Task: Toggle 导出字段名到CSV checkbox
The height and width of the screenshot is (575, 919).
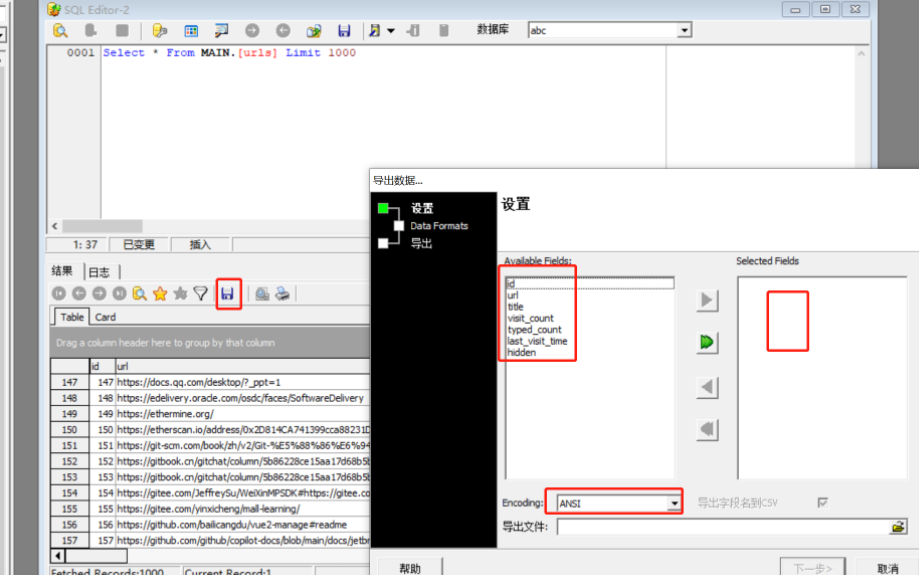Action: click(x=822, y=502)
